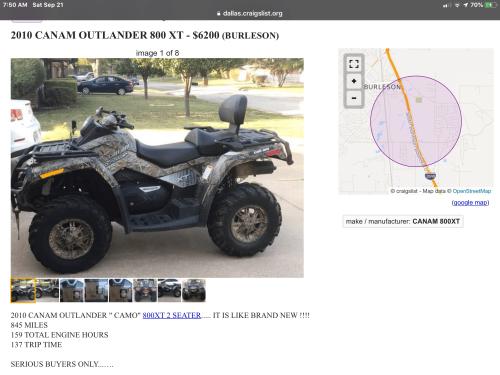Viewport: 500px width, 375px height.
Task: Select the second thumbnail image
Action: pos(47,291)
